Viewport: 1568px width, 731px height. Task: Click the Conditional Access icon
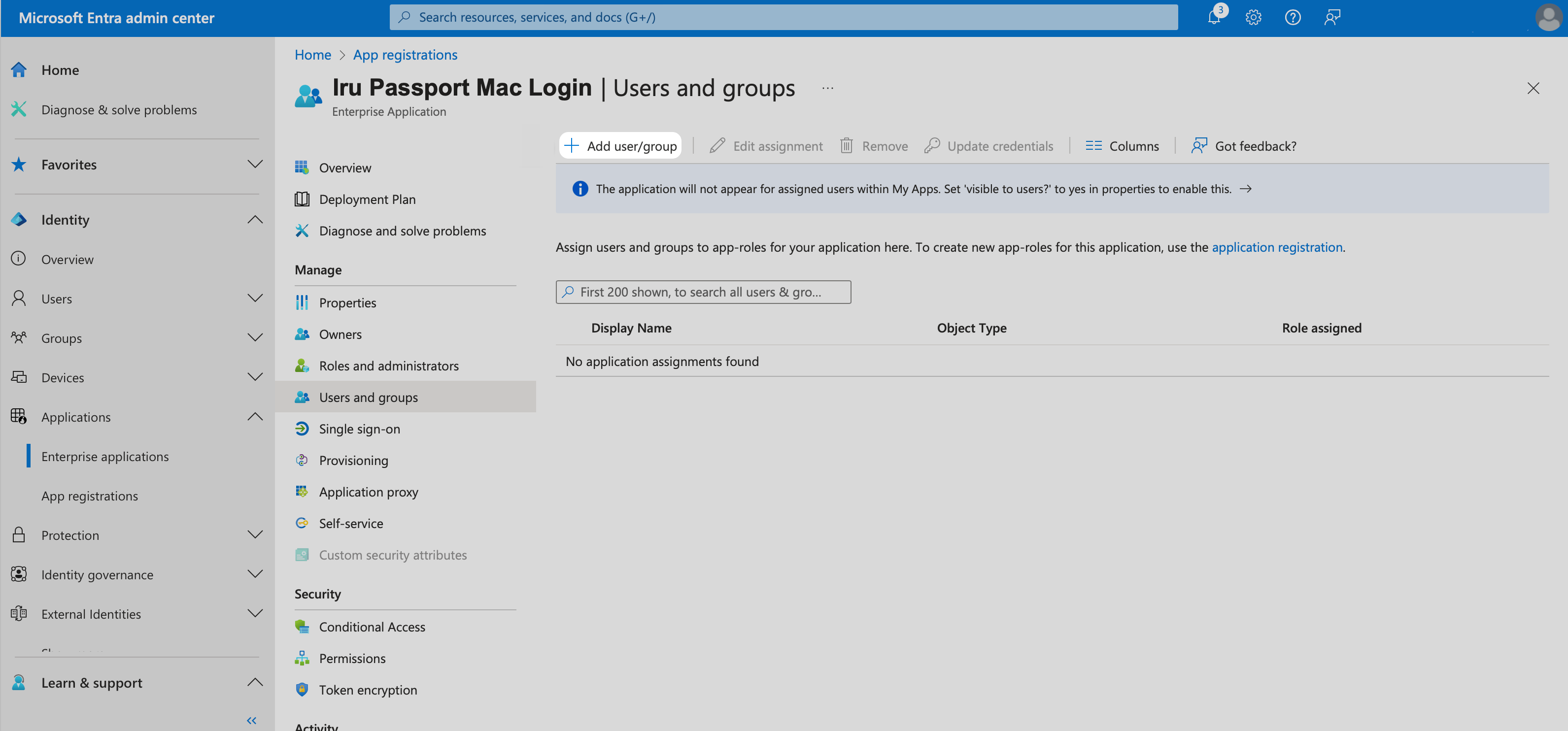pos(302,626)
